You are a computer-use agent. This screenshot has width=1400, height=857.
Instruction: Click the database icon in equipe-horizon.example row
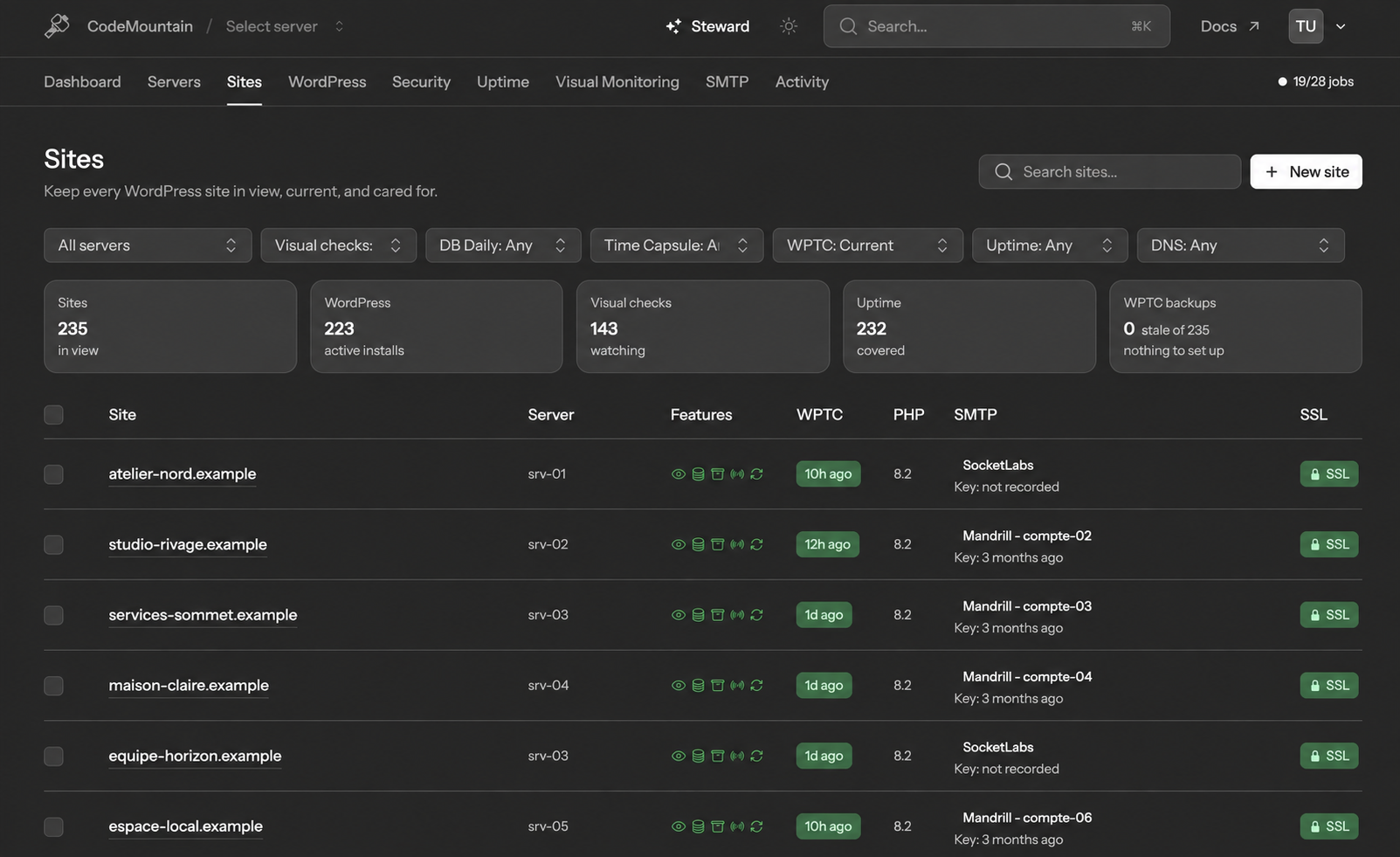coord(698,756)
